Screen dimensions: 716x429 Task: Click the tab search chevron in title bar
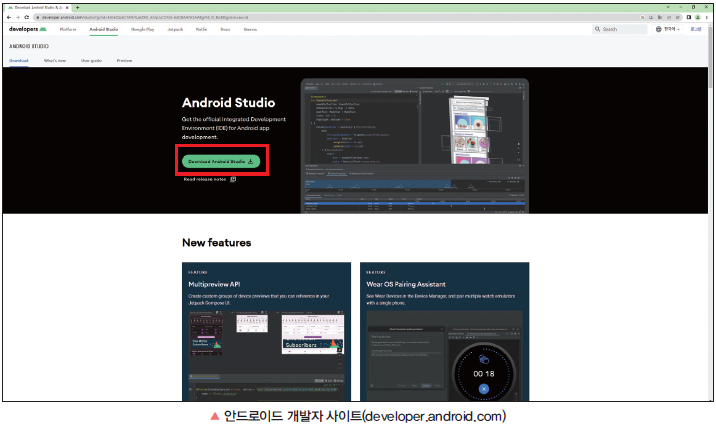point(668,7)
